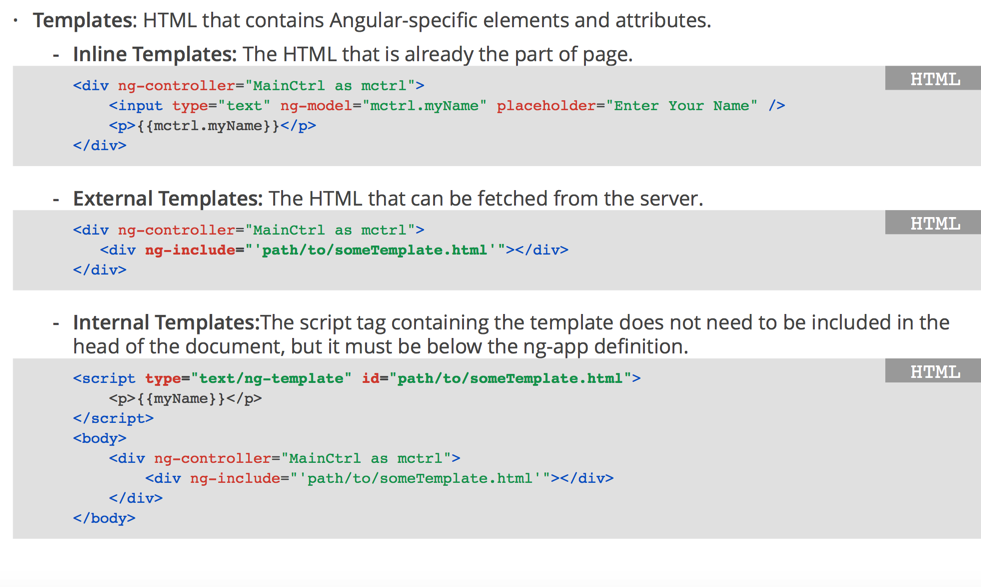Click the ng-model="mctrl.myName" attribute
The image size is (981, 587).
point(384,106)
